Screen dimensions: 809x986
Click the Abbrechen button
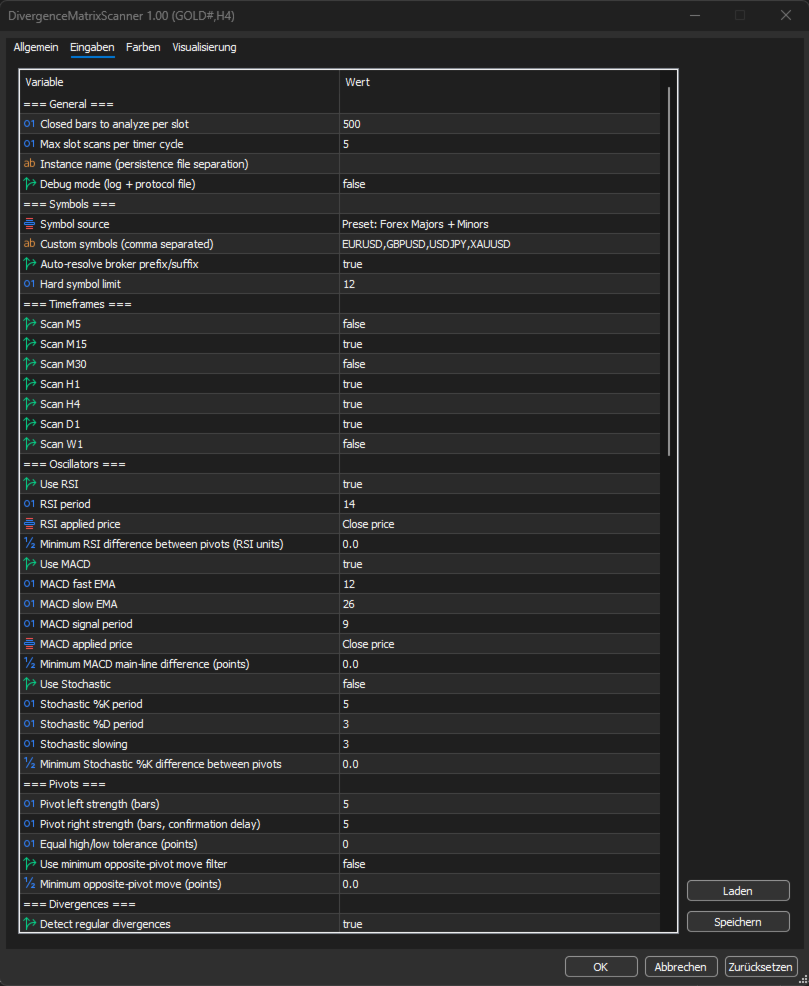[x=681, y=967]
